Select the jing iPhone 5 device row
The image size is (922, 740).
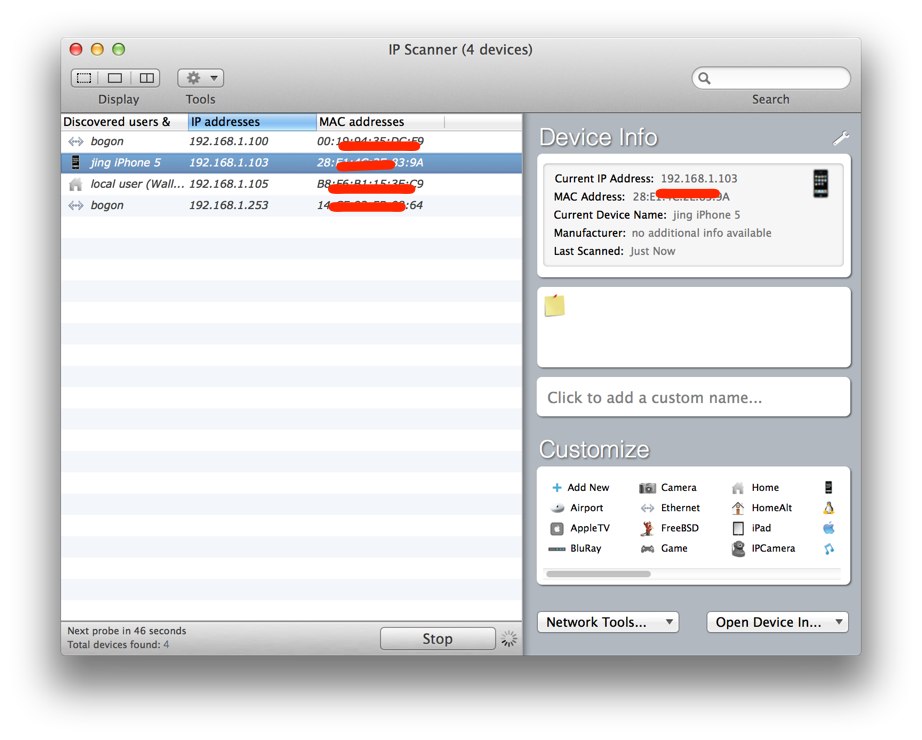click(x=291, y=162)
